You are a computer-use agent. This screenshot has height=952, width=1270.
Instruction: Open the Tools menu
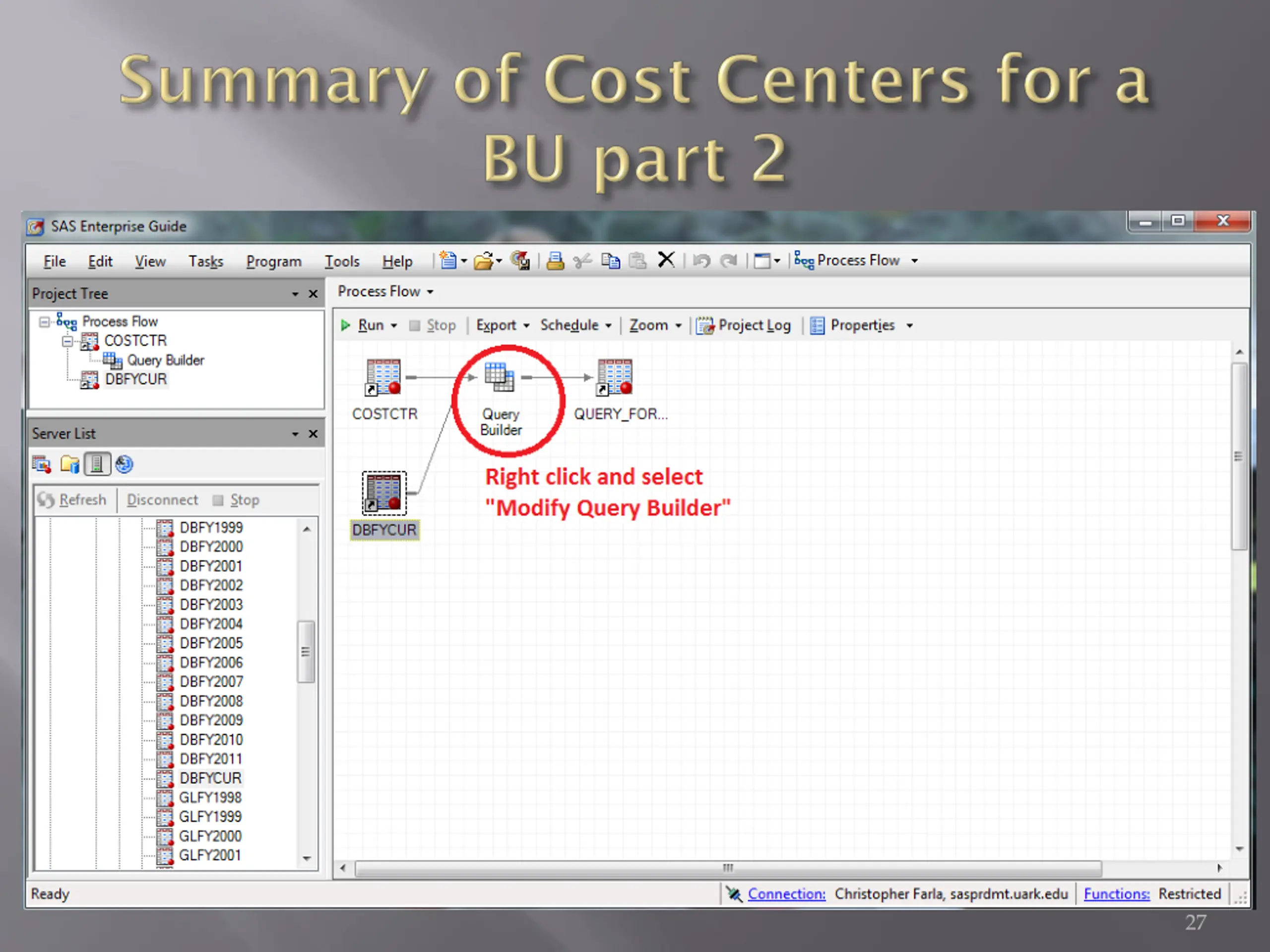tap(342, 262)
